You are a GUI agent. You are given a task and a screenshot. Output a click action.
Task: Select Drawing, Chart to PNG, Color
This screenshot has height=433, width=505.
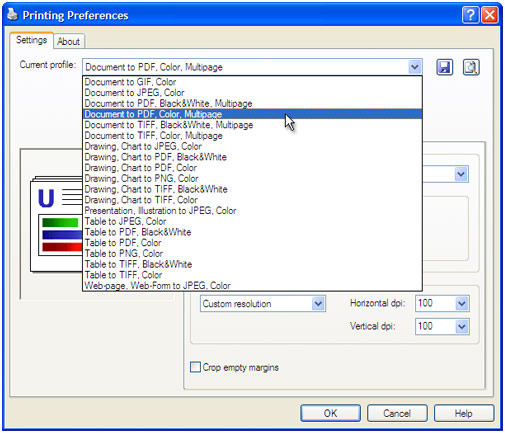[252, 178]
